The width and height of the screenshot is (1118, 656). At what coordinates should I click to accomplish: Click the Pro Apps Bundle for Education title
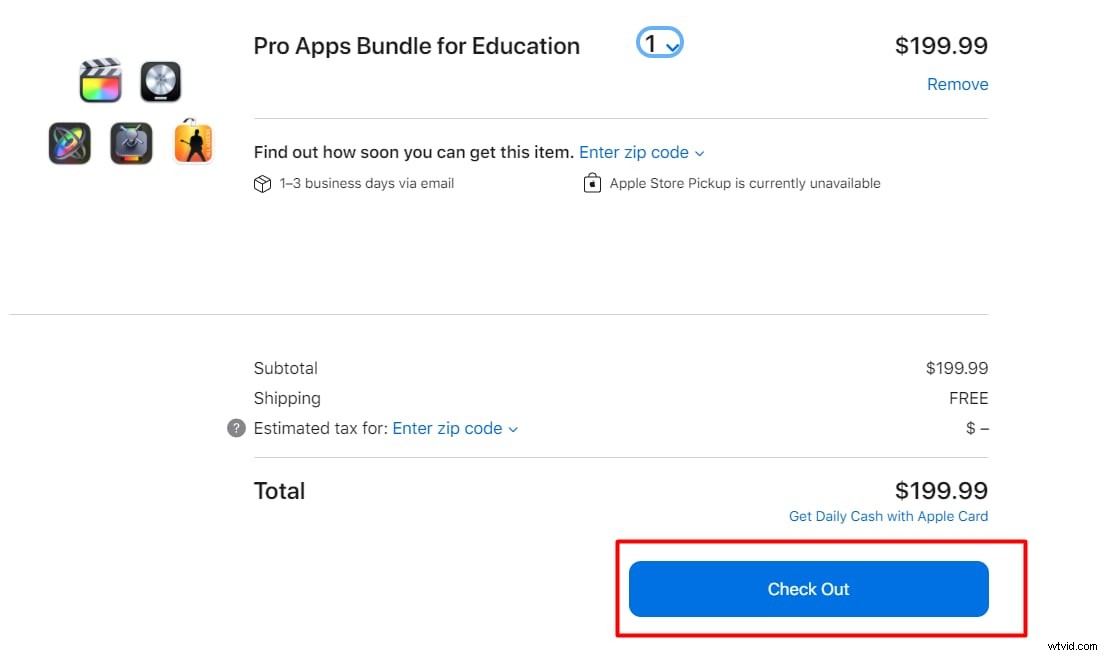click(417, 46)
